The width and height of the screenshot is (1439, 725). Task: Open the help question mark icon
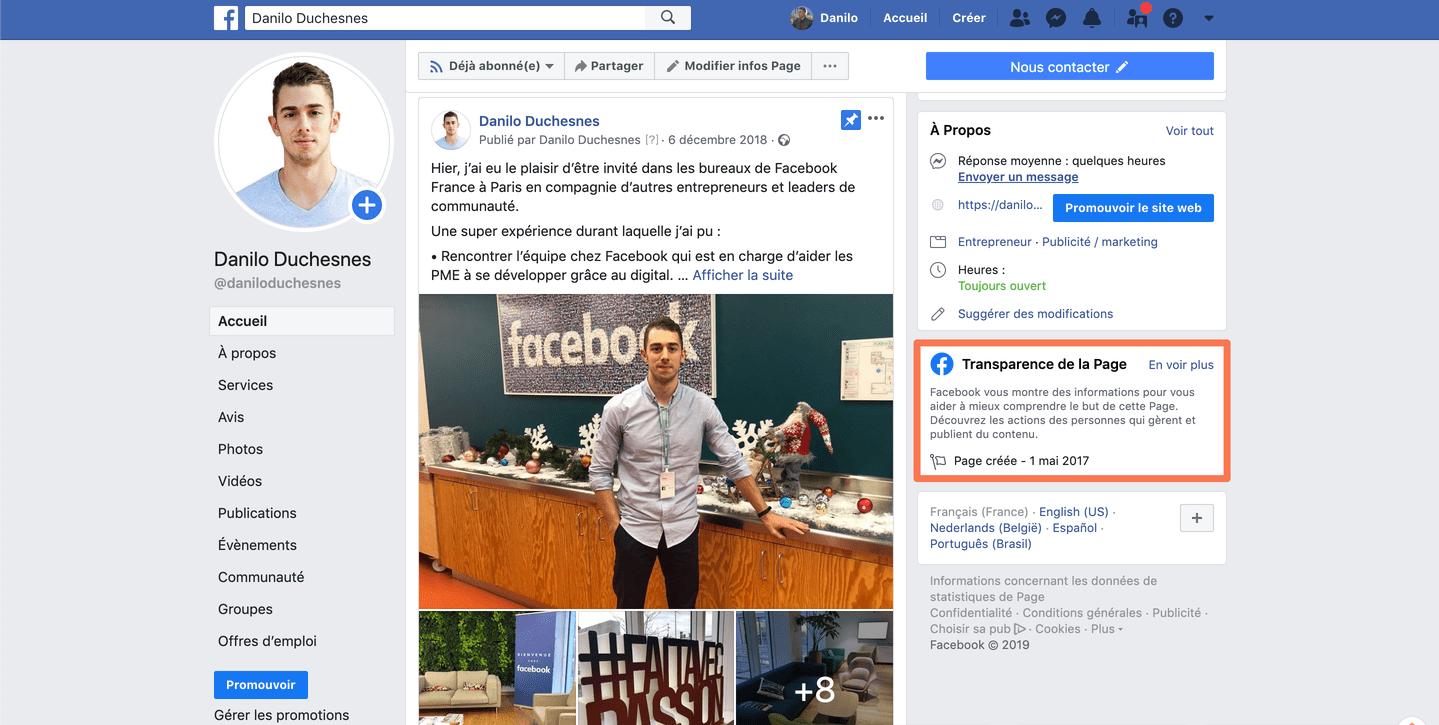click(1173, 18)
